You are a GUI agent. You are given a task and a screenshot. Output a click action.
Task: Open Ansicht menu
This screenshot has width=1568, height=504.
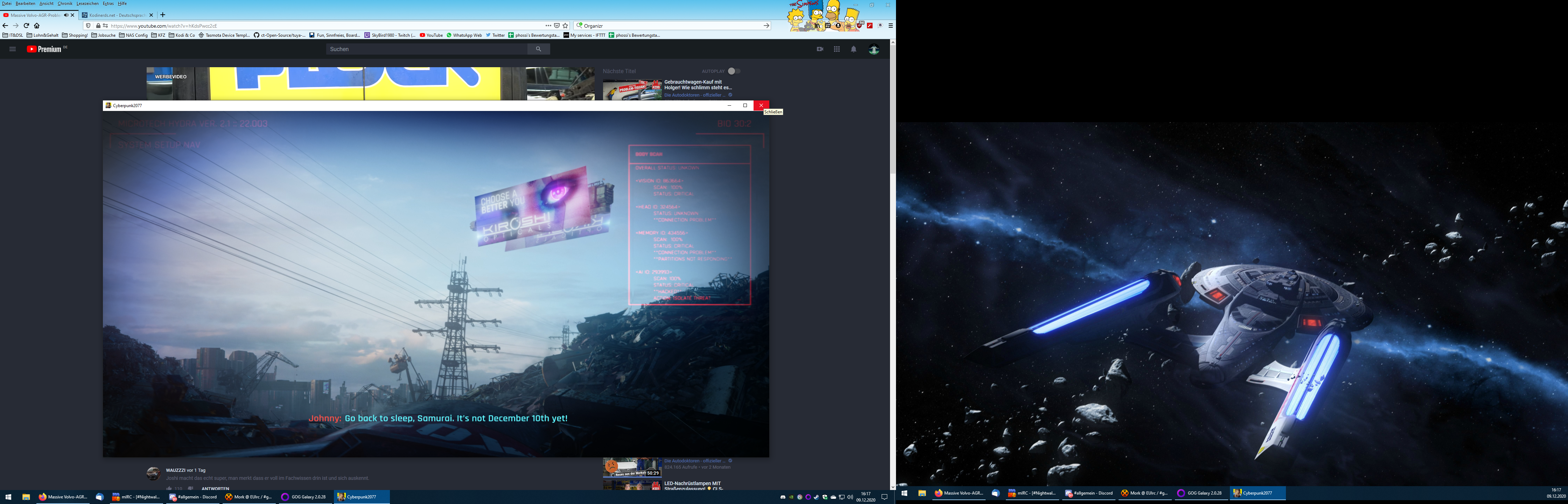click(x=47, y=3)
